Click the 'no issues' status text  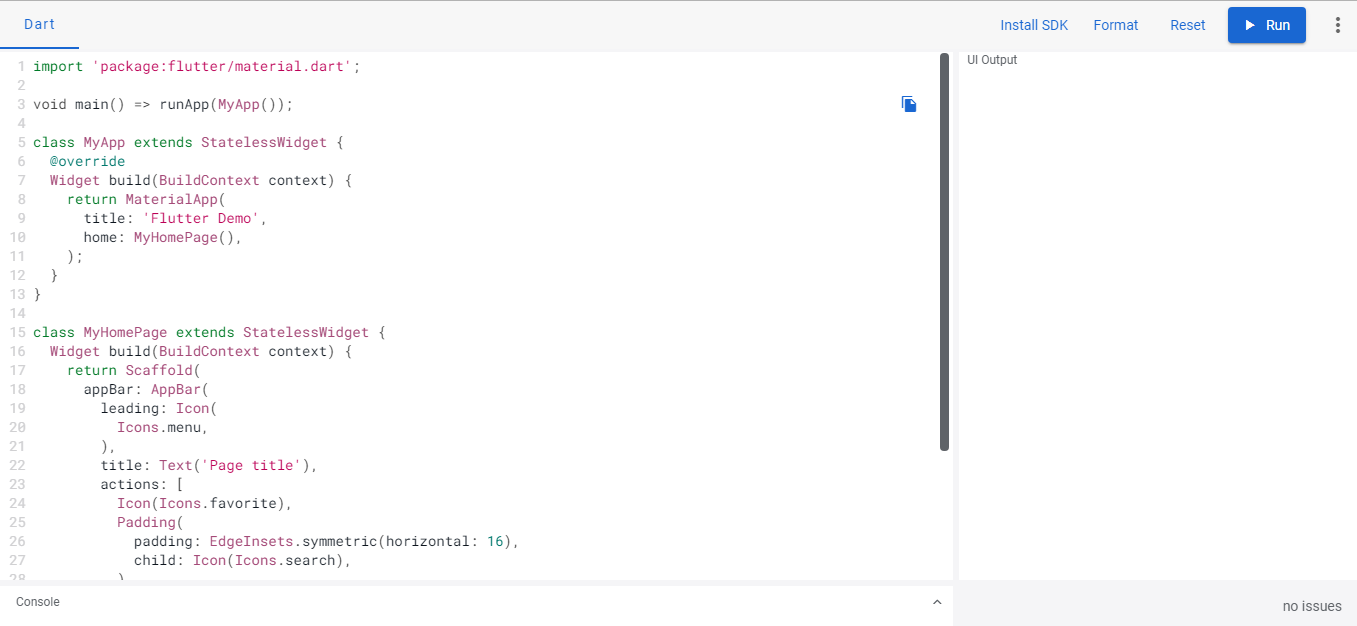tap(1312, 606)
